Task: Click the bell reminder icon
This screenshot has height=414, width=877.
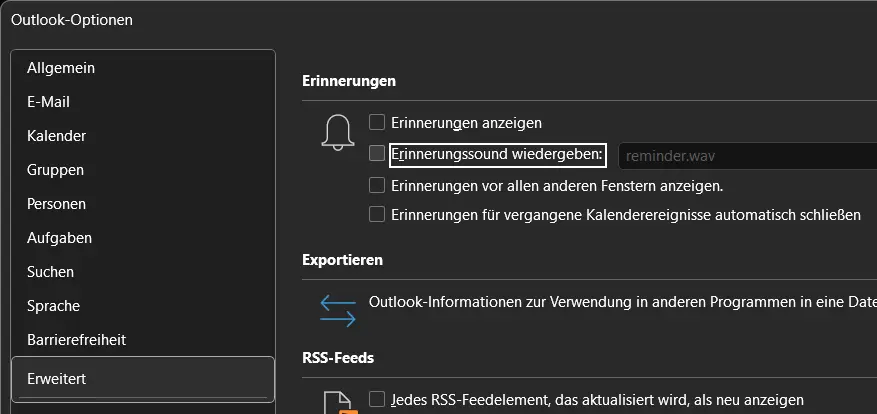Action: click(338, 132)
